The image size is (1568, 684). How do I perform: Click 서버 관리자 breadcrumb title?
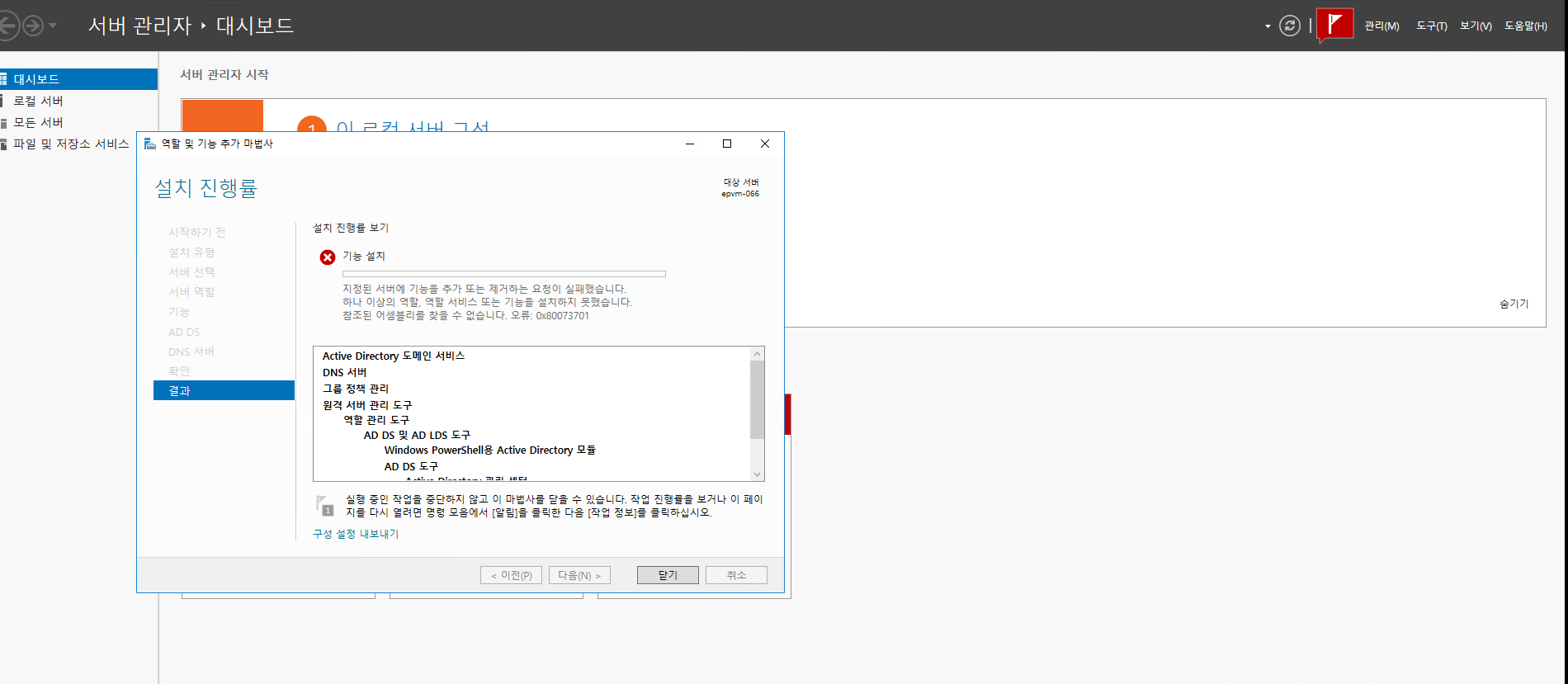coord(139,26)
